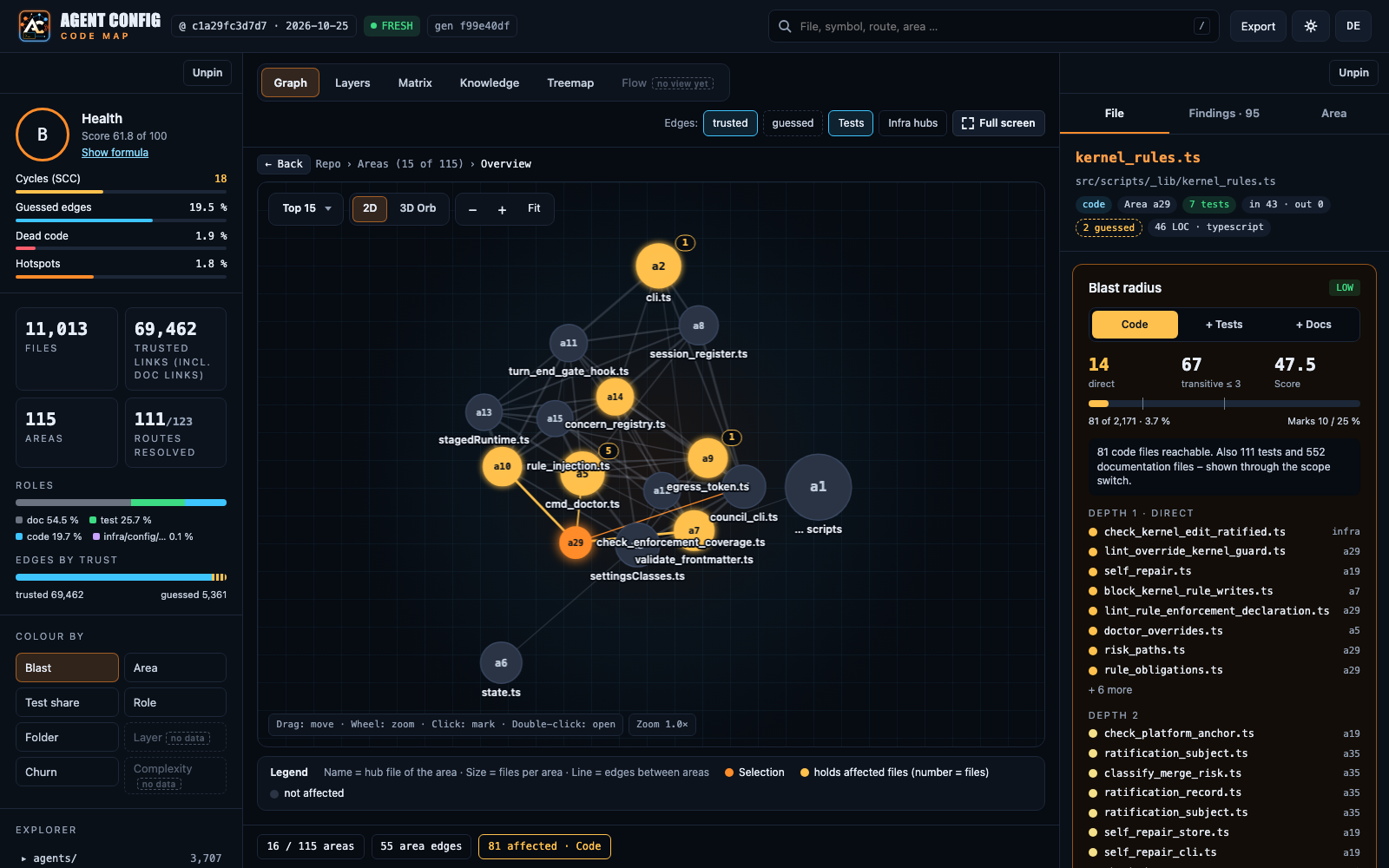The width and height of the screenshot is (1389, 868).
Task: Click the large a1 scripts node
Action: pyautogui.click(x=818, y=487)
